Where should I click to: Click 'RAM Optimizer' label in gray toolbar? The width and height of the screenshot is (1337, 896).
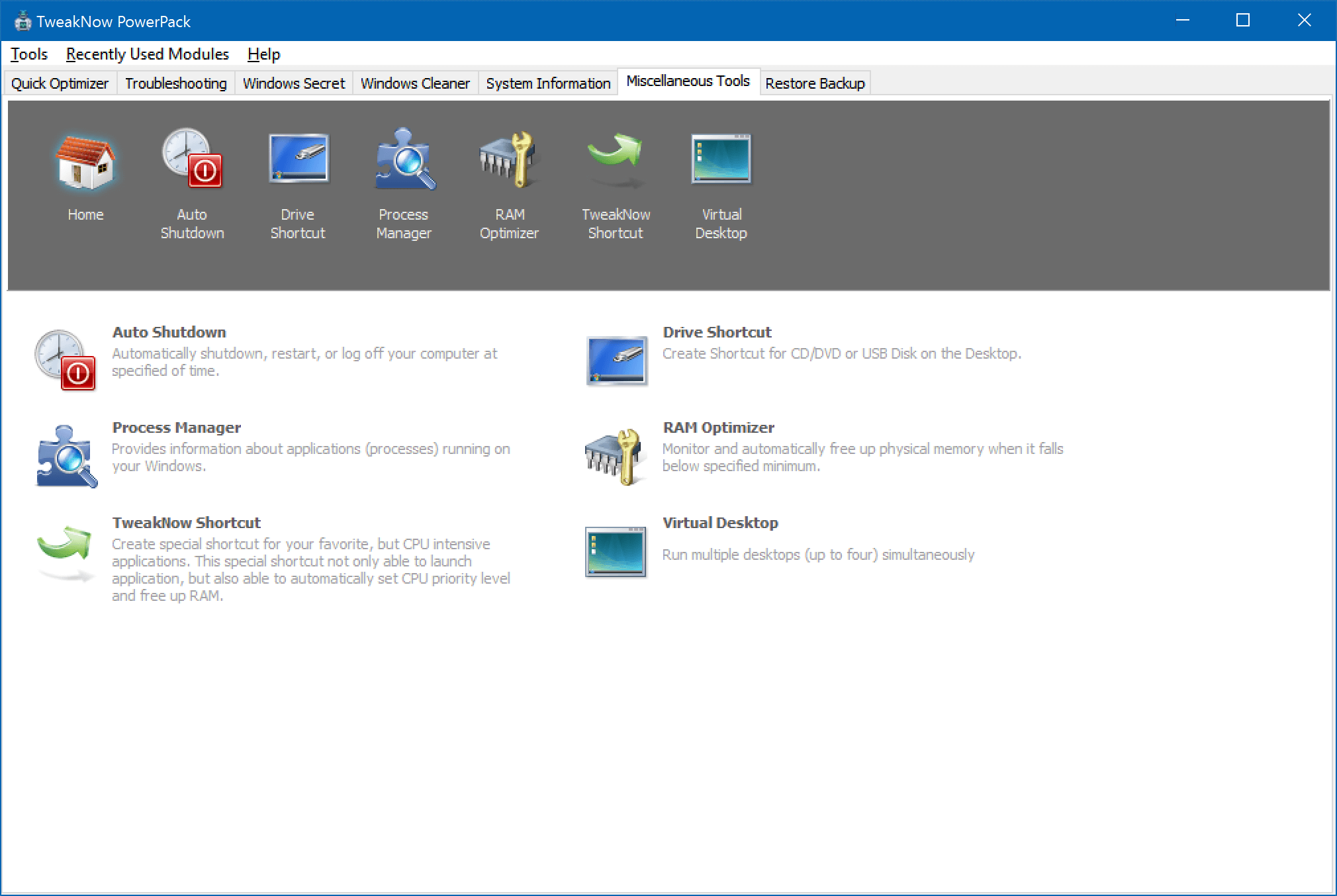(x=509, y=224)
